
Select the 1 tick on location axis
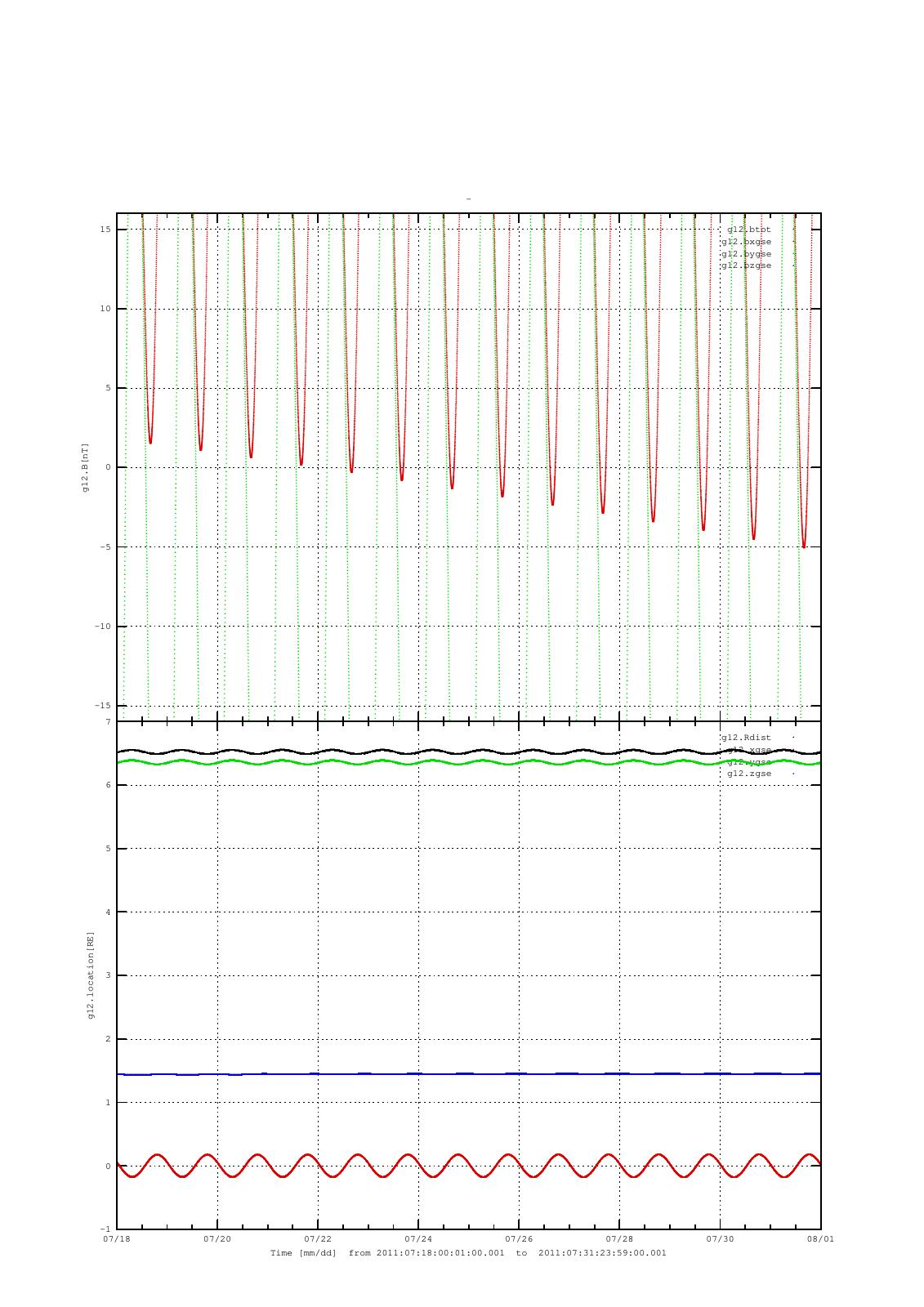point(108,1103)
